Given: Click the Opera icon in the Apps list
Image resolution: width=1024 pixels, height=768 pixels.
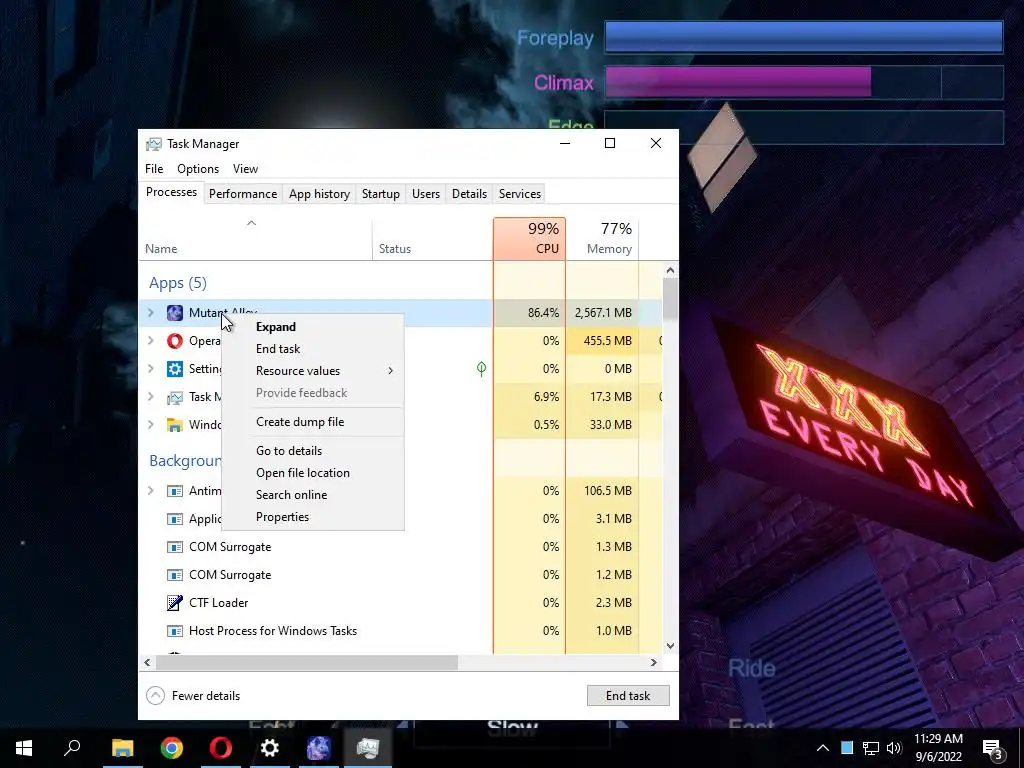Looking at the screenshot, I should pyautogui.click(x=174, y=341).
